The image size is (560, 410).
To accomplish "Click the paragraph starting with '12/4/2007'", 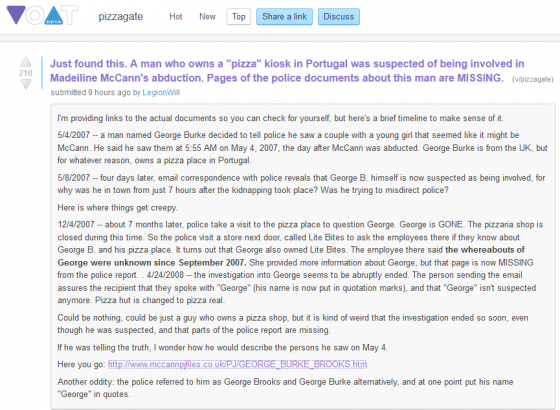I will tap(300, 262).
